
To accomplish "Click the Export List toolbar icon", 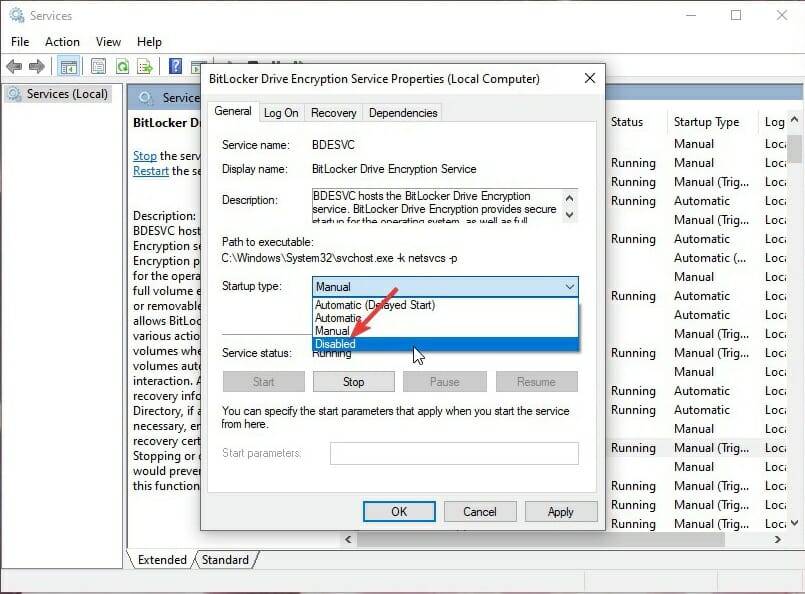I will pos(146,65).
